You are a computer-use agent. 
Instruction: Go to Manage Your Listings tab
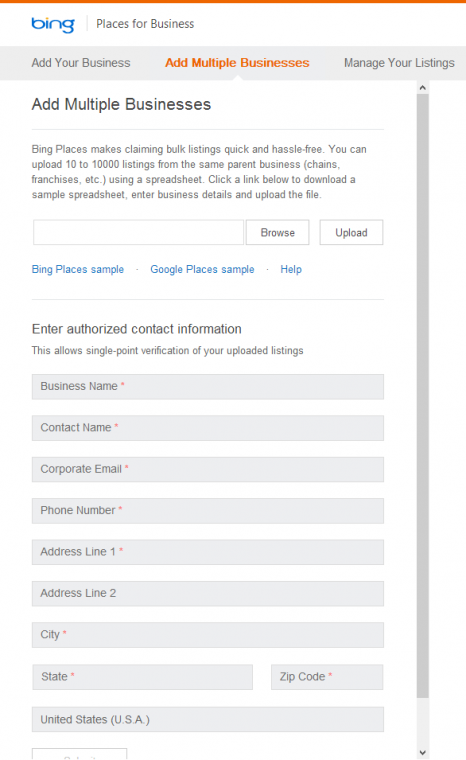tap(399, 63)
